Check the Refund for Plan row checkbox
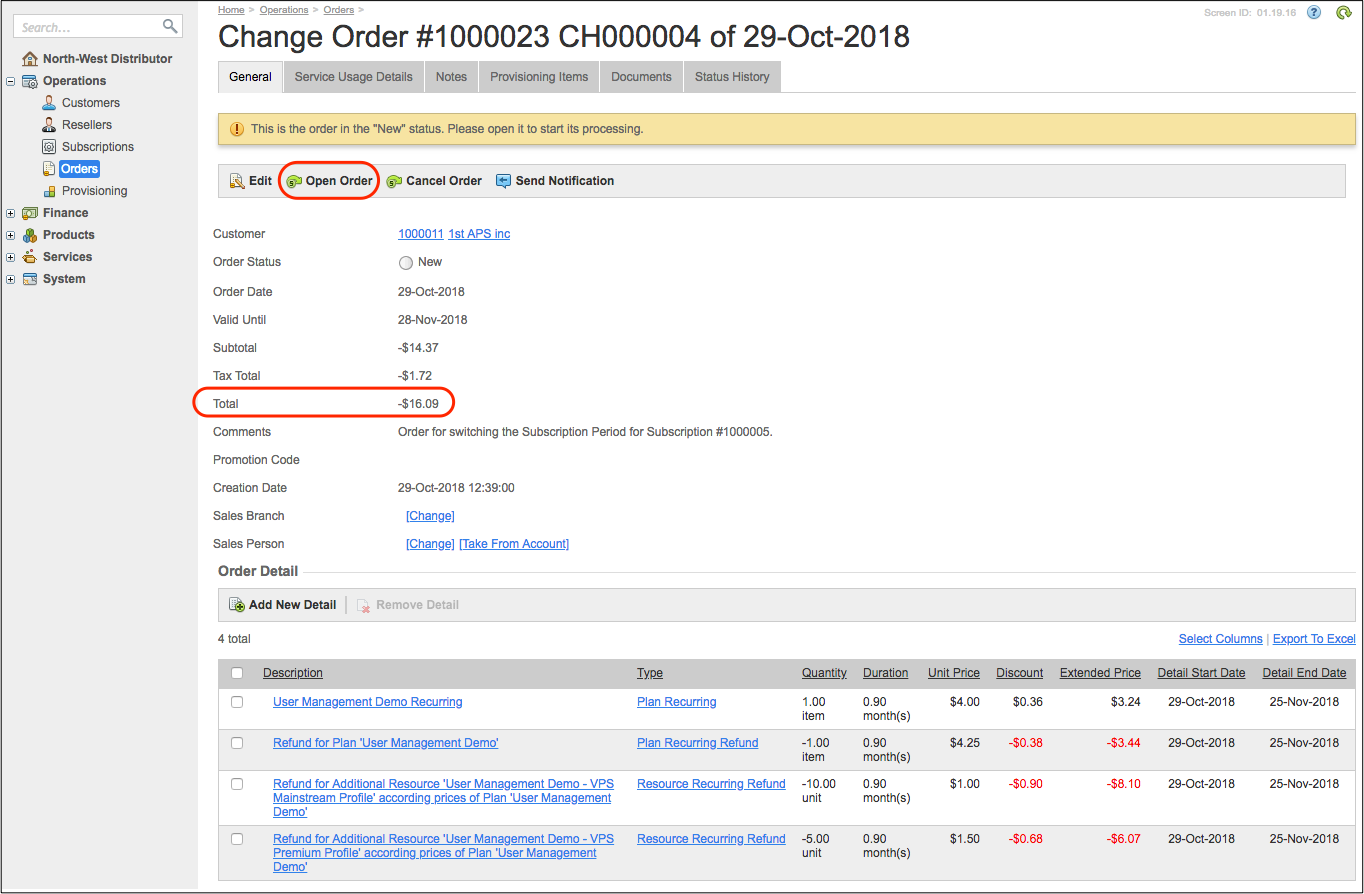The width and height of the screenshot is (1364, 894). (237, 743)
